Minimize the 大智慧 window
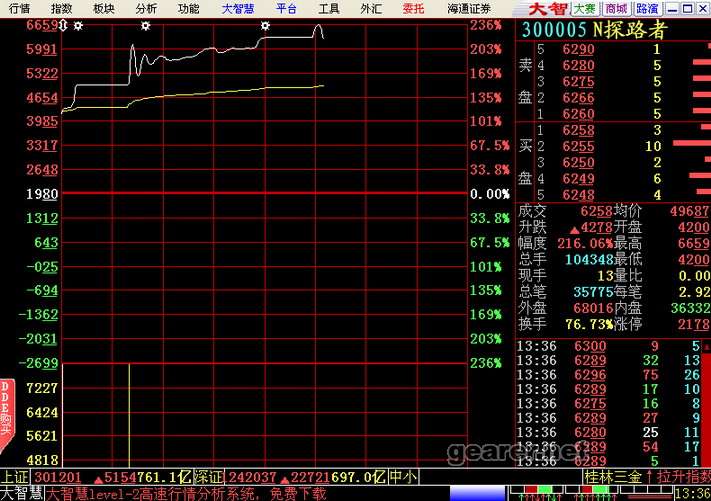The height and width of the screenshot is (501, 711). coord(673,9)
